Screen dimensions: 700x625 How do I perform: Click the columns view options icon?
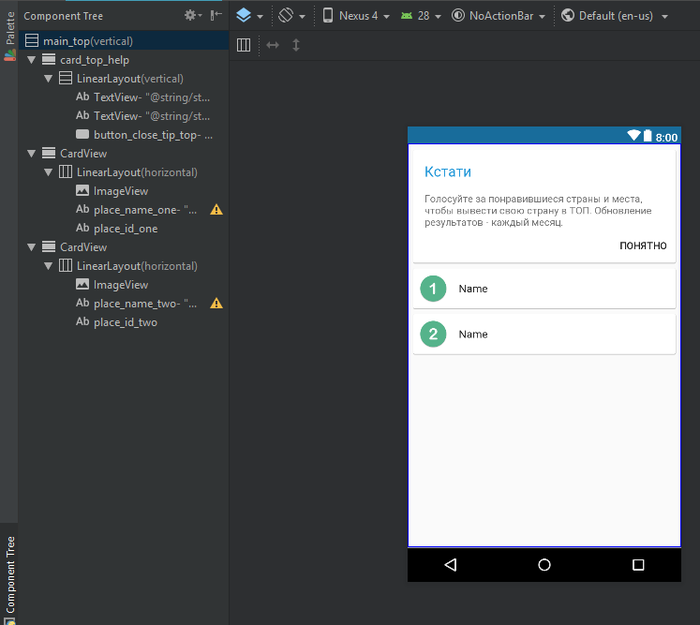243,45
